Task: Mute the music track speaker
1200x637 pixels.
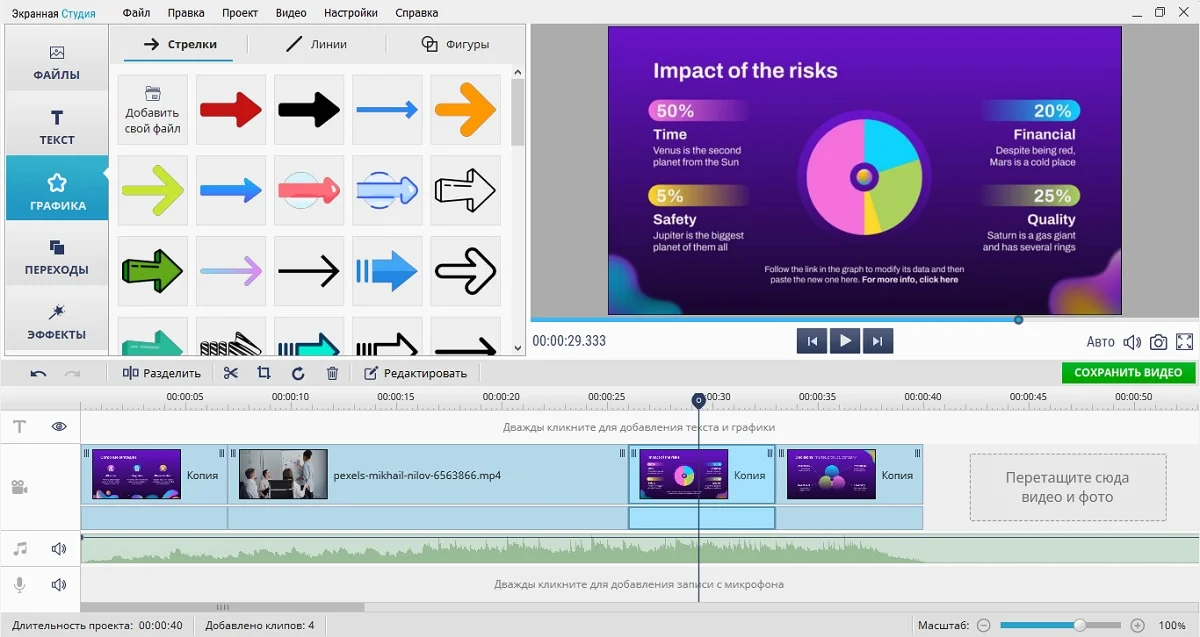Action: pyautogui.click(x=59, y=549)
